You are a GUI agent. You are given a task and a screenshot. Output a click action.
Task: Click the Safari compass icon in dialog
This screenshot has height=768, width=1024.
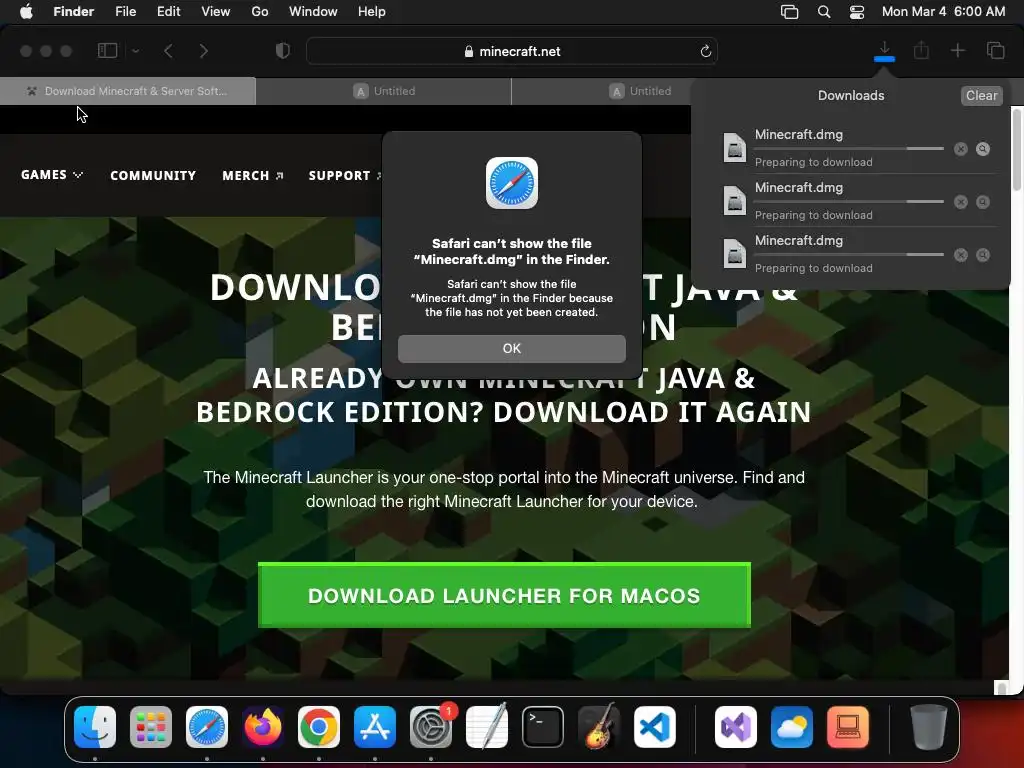point(511,183)
